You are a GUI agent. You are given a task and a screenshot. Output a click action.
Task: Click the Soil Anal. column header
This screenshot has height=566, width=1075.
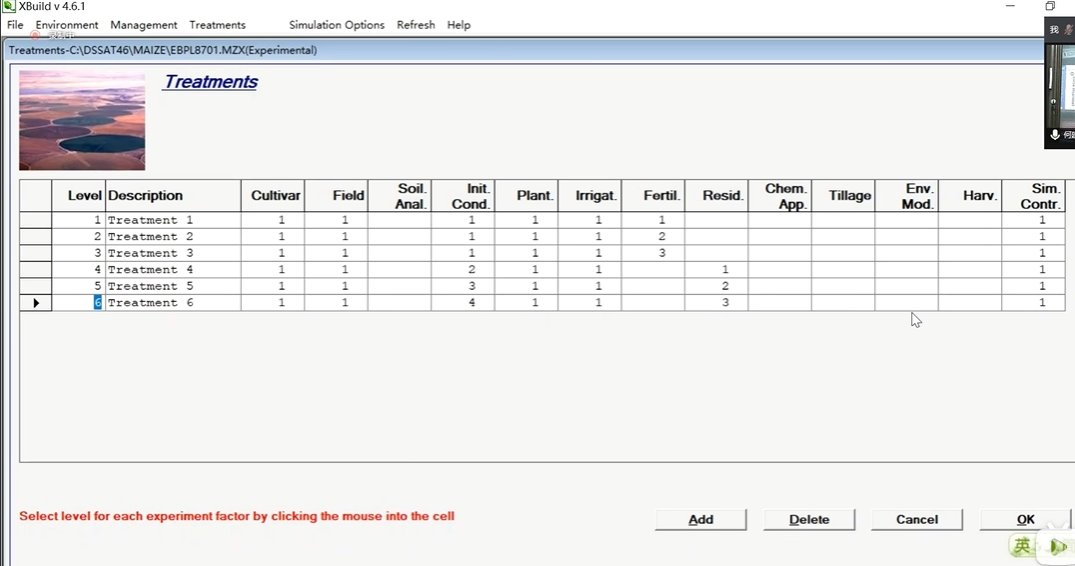[400, 195]
